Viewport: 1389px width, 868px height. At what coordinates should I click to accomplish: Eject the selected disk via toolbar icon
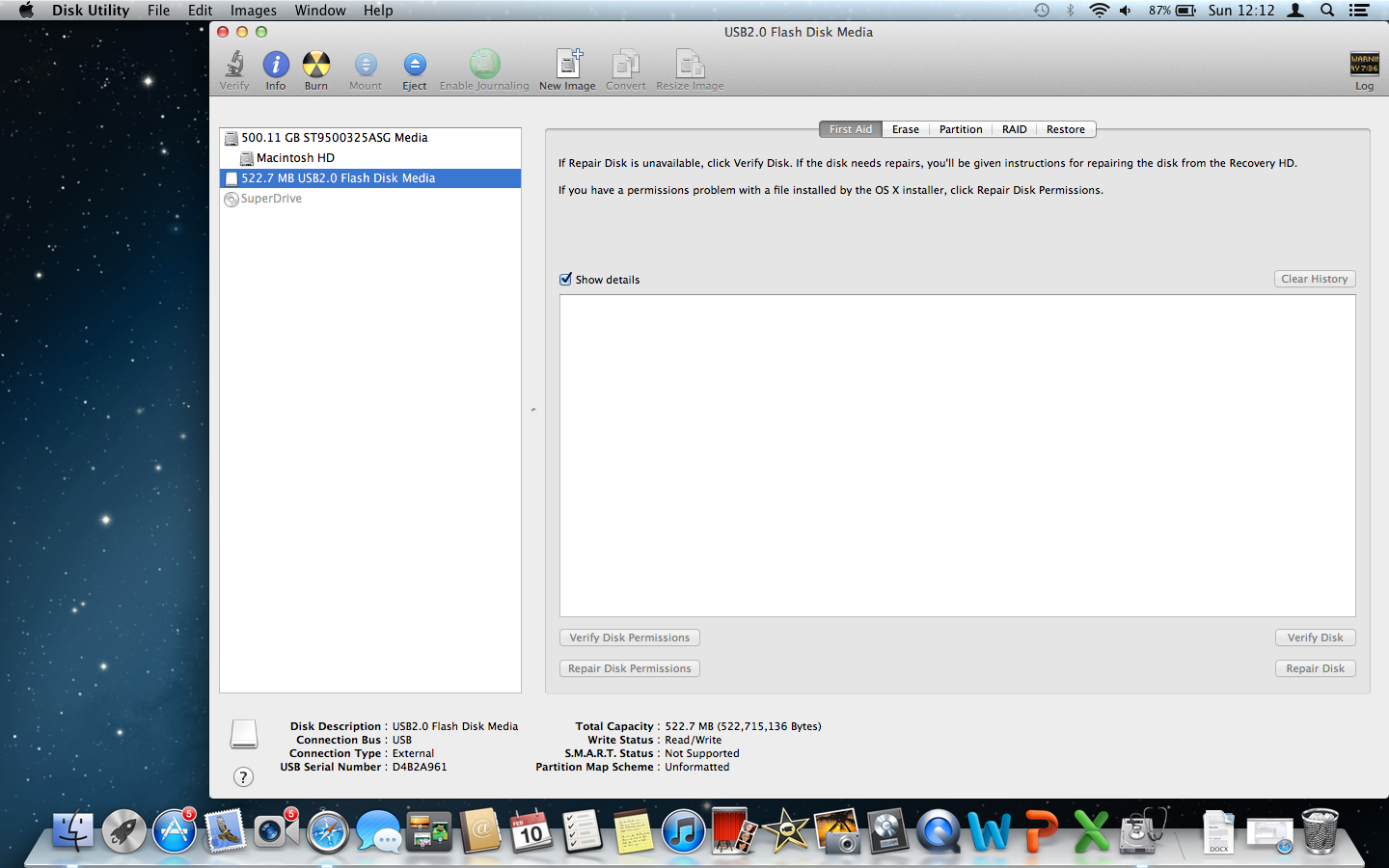point(415,65)
